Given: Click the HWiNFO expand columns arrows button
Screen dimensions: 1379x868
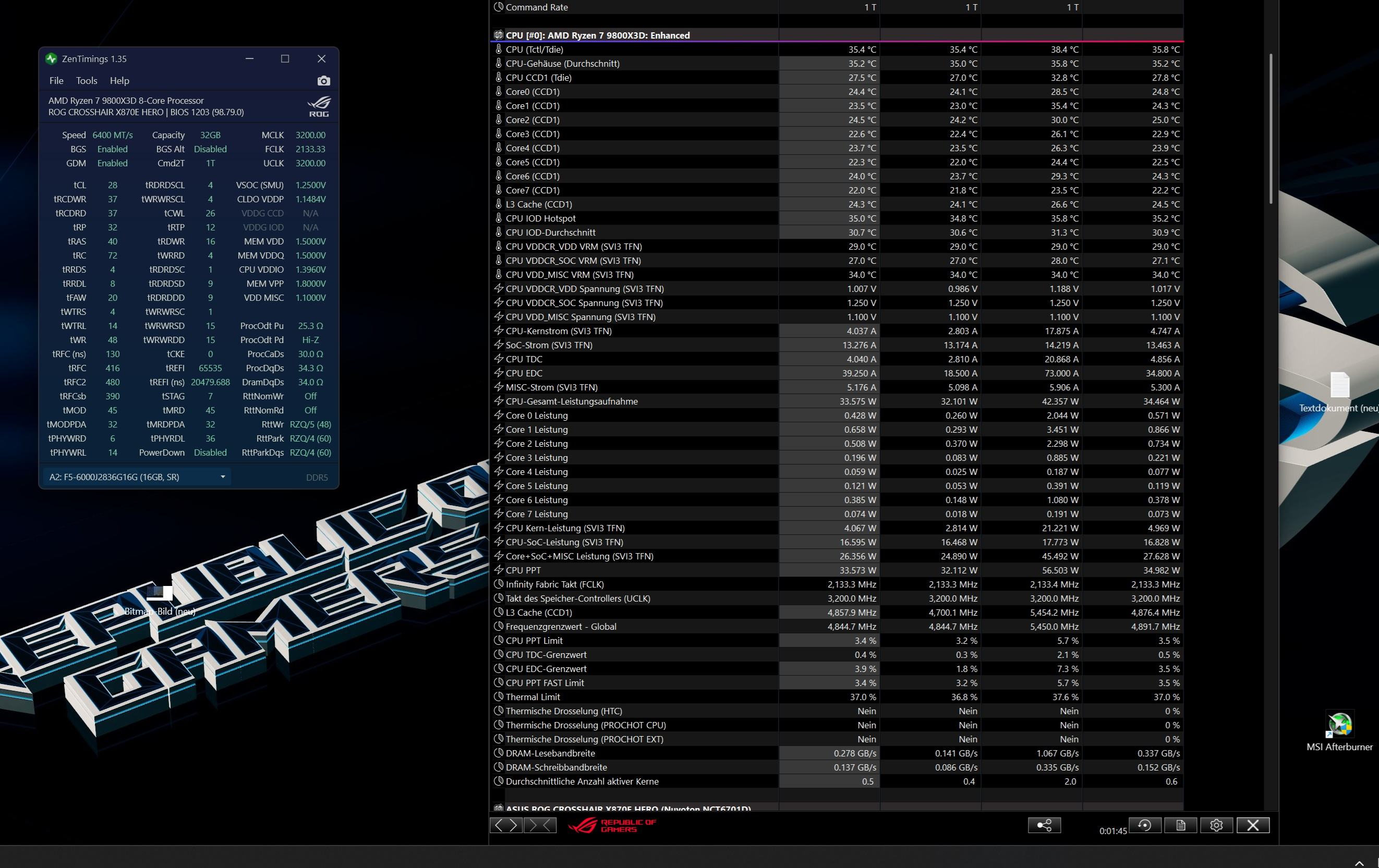Looking at the screenshot, I should pyautogui.click(x=506, y=825).
